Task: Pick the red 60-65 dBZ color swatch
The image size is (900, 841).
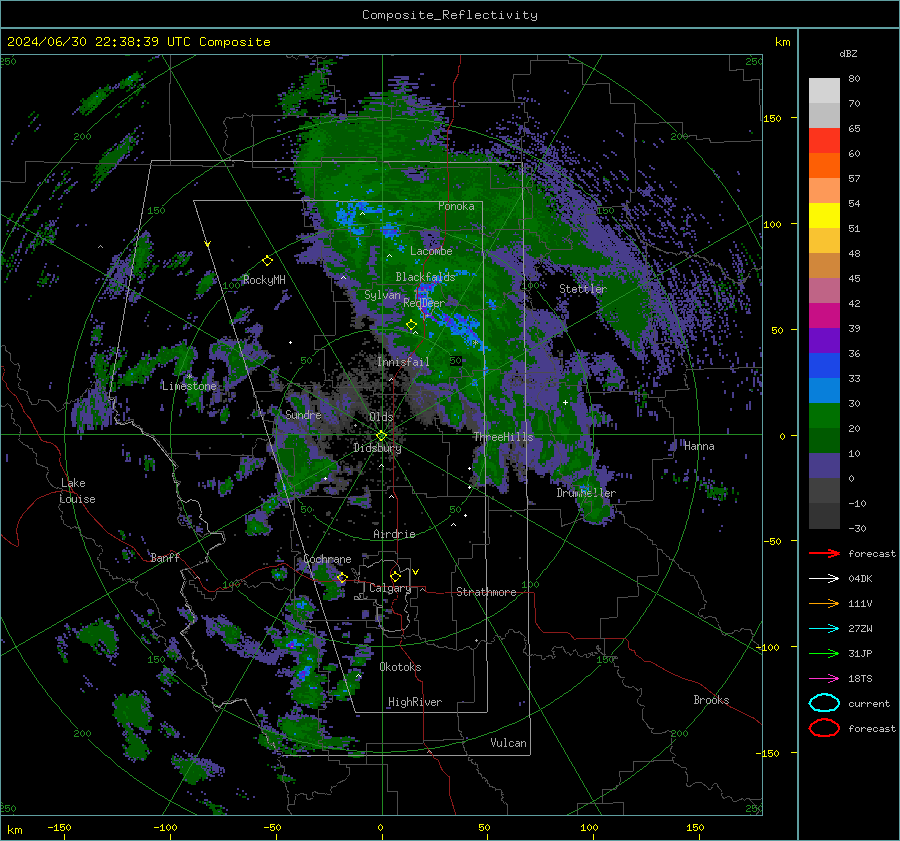Action: (x=824, y=141)
